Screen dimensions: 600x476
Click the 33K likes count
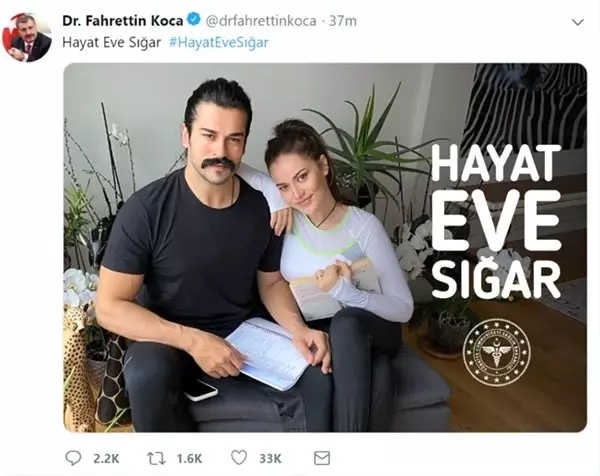point(270,458)
